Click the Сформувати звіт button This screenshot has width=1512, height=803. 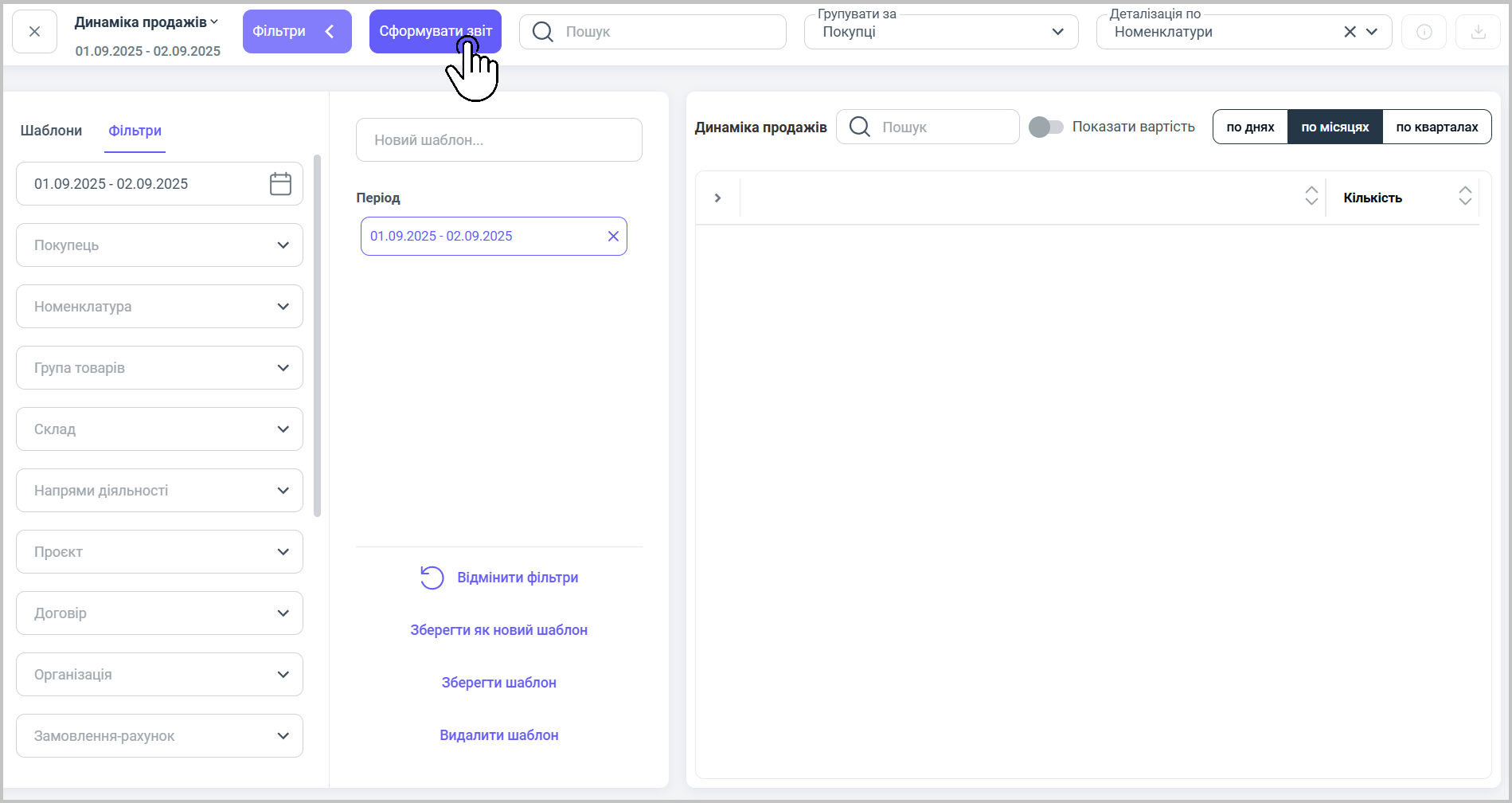(435, 32)
